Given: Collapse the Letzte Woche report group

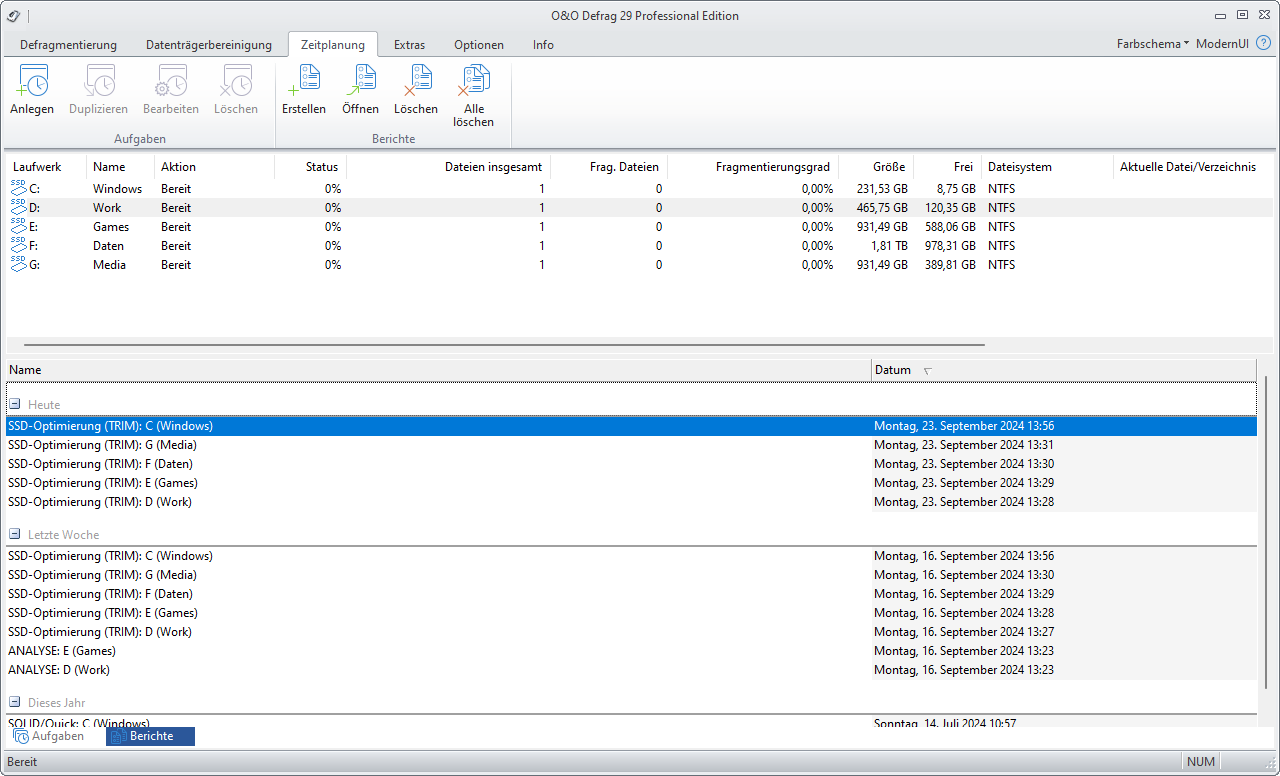Looking at the screenshot, I should click(15, 535).
